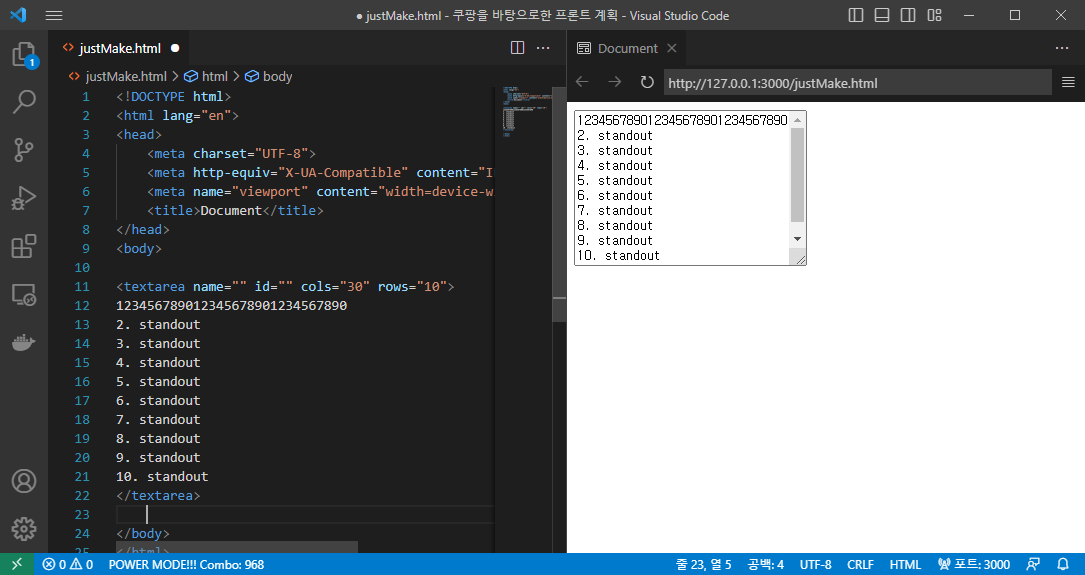Open remote window button in status bar
The image size is (1085, 575).
click(17, 564)
